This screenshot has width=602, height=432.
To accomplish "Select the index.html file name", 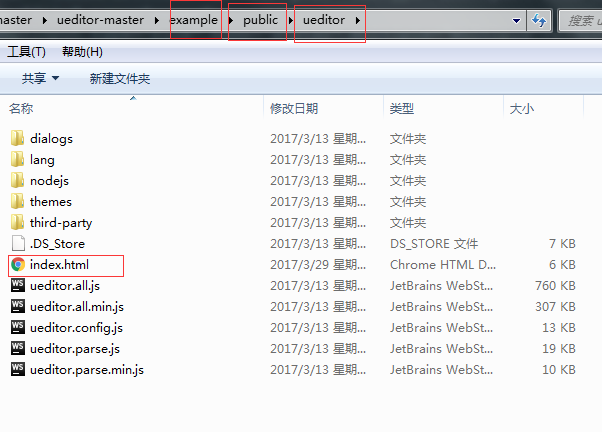I will (60, 265).
